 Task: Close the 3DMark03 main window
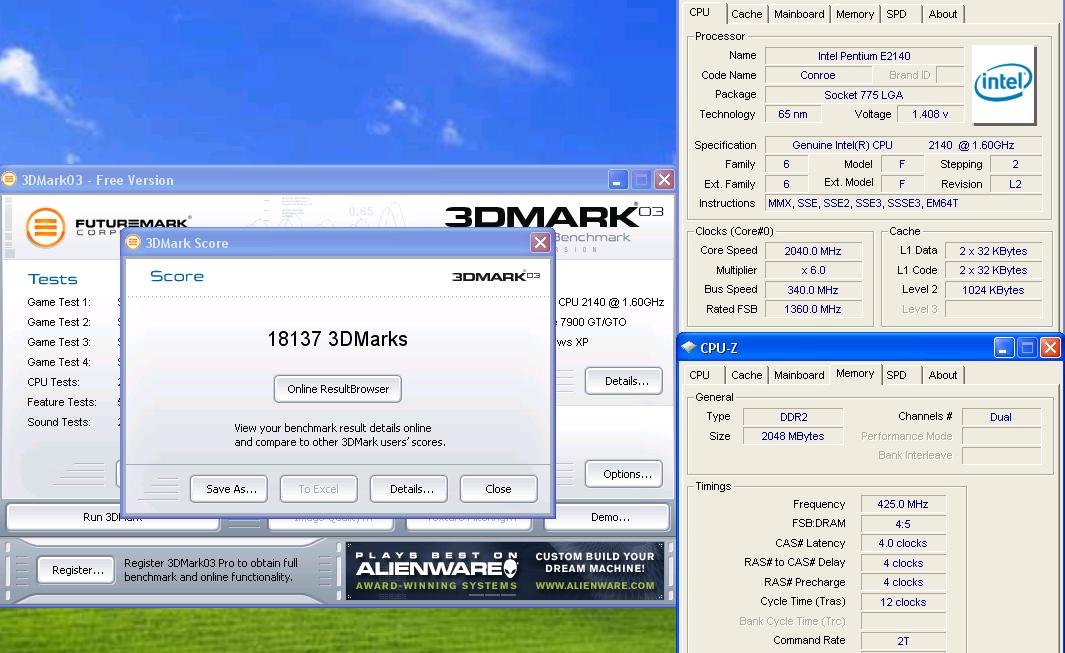point(664,179)
